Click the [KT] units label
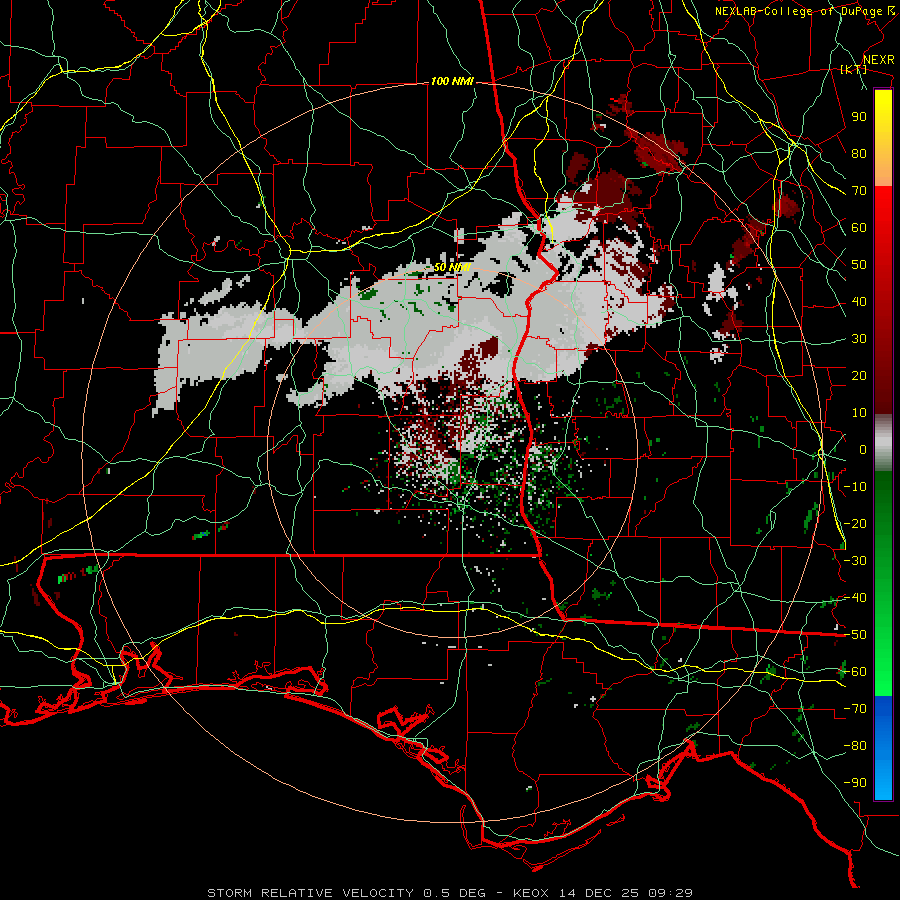The width and height of the screenshot is (900, 900). [x=853, y=69]
